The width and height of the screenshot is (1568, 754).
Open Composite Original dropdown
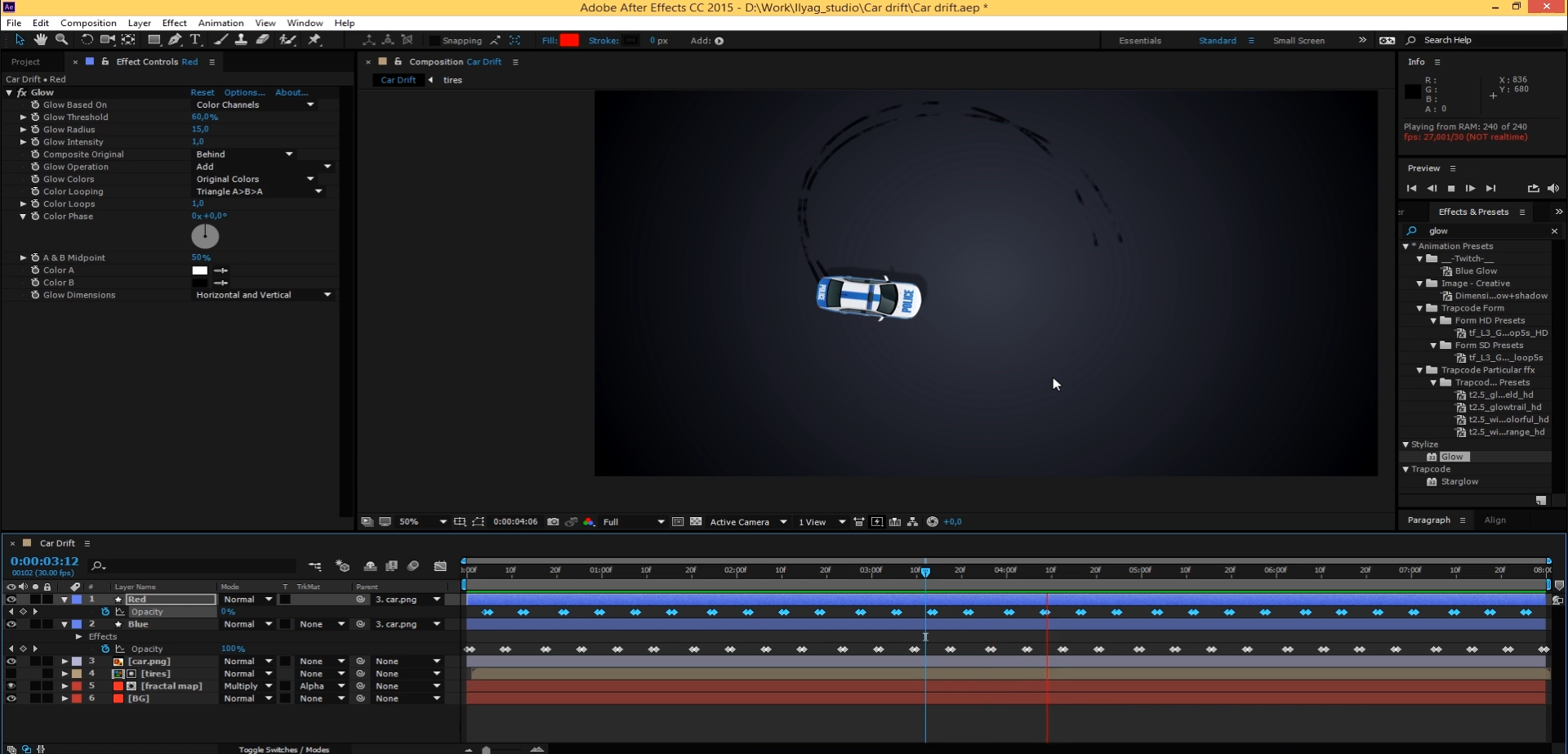pyautogui.click(x=244, y=154)
